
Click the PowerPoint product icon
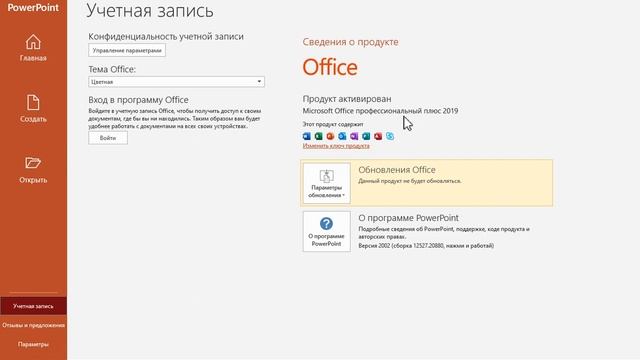[x=330, y=136]
